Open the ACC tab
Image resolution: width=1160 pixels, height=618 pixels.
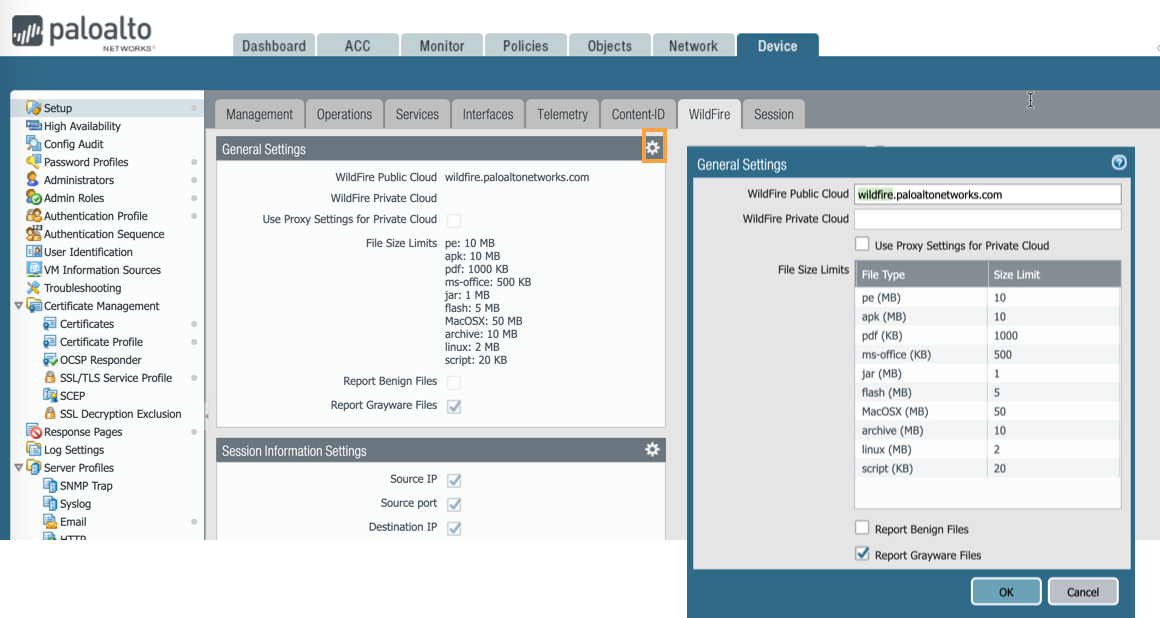357,45
